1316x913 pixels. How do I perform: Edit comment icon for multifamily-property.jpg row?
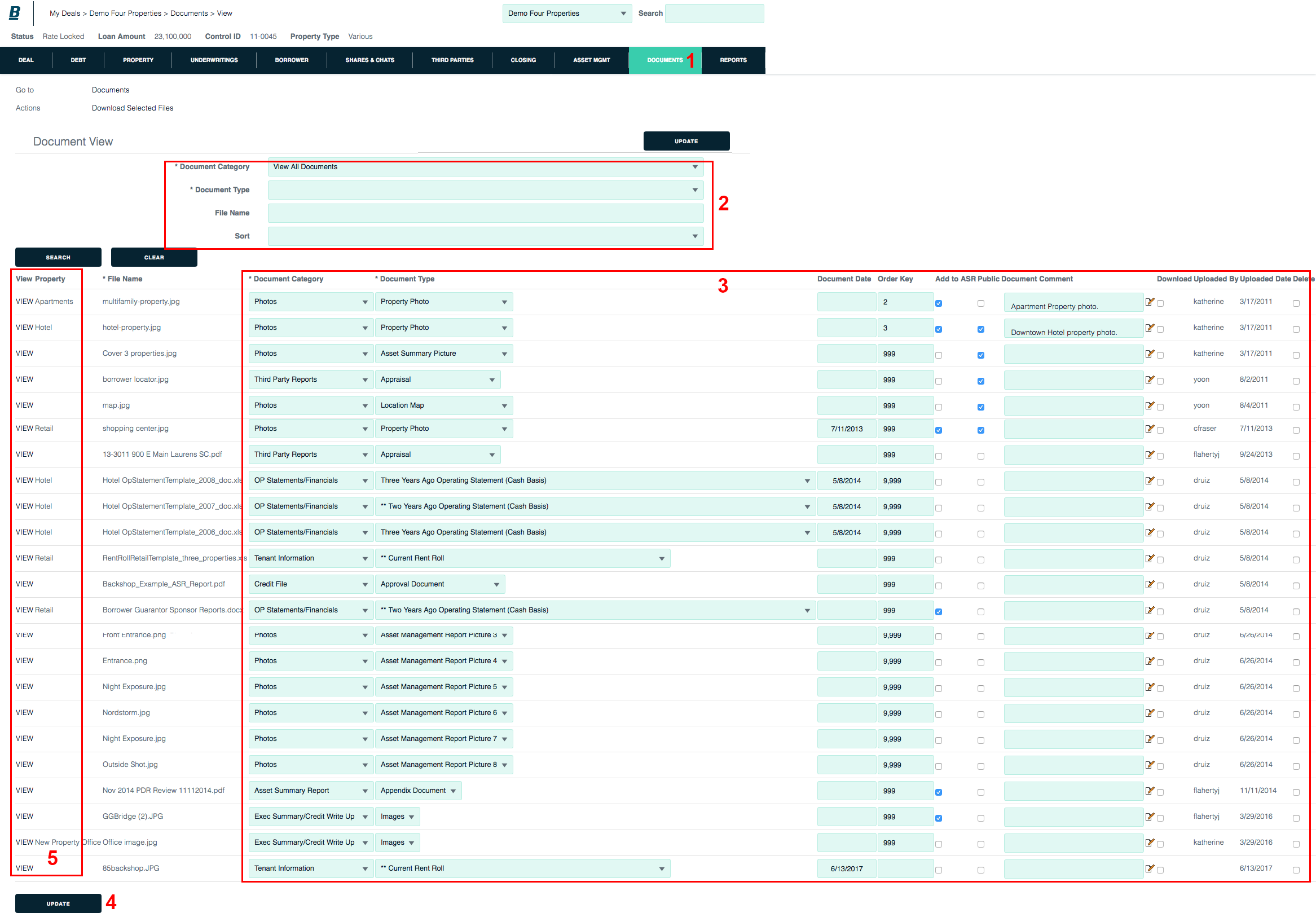tap(1150, 302)
